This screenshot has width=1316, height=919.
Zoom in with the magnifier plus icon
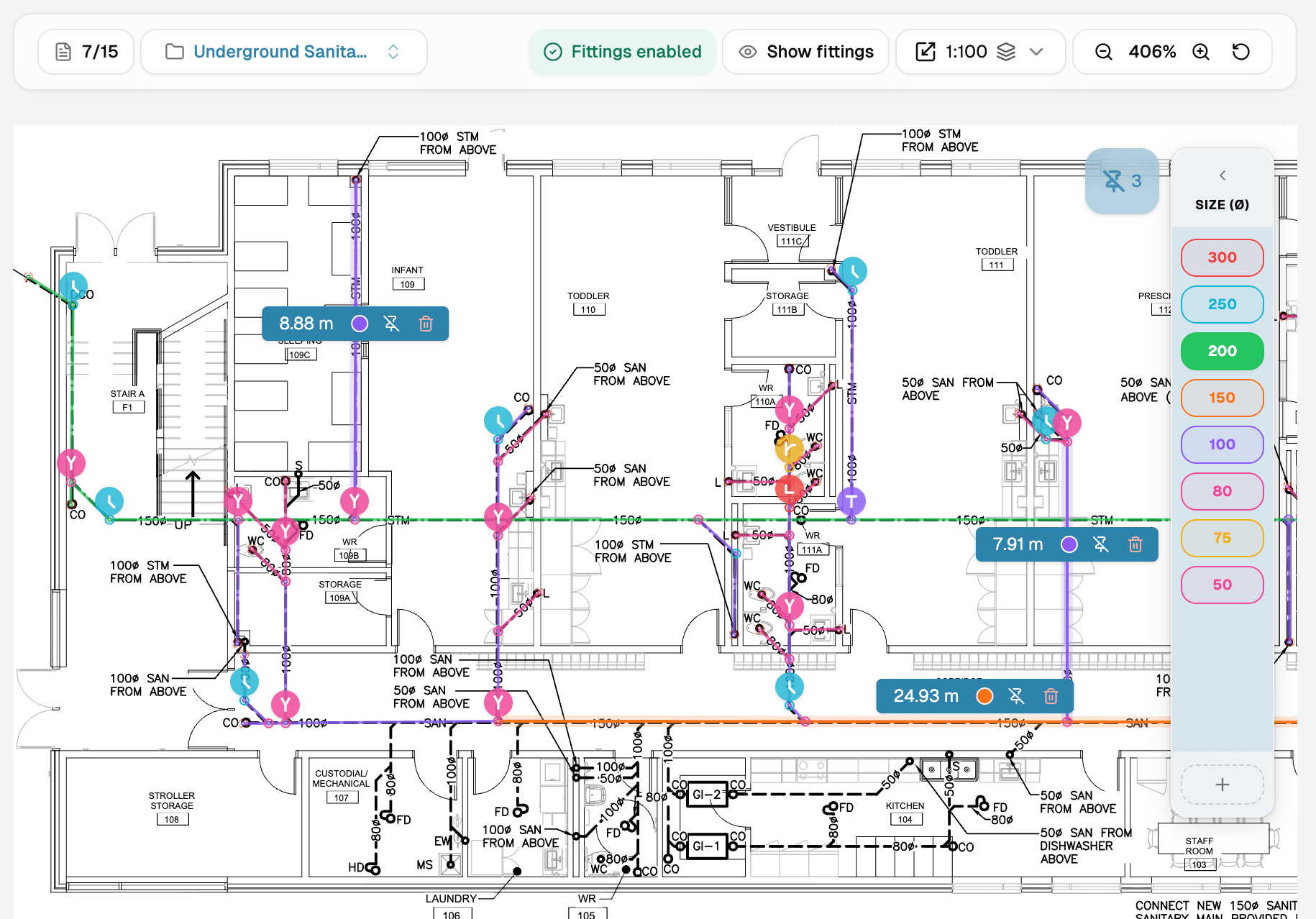coord(1200,51)
